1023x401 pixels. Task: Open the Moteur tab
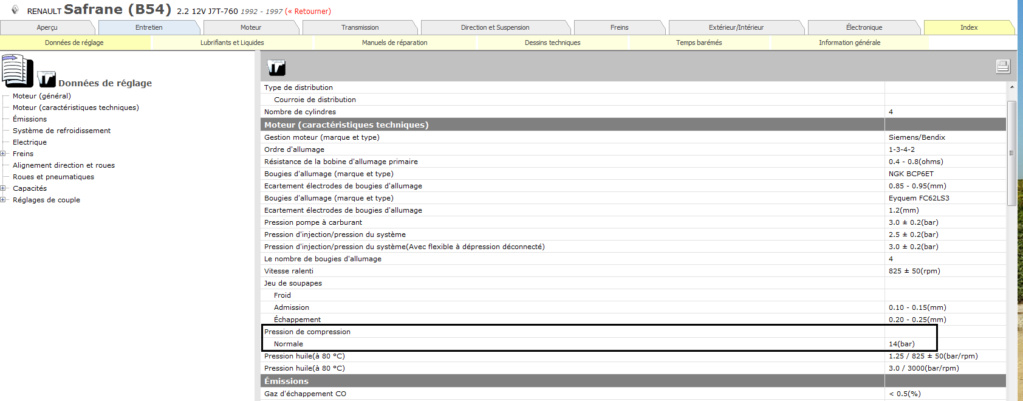pyautogui.click(x=251, y=27)
